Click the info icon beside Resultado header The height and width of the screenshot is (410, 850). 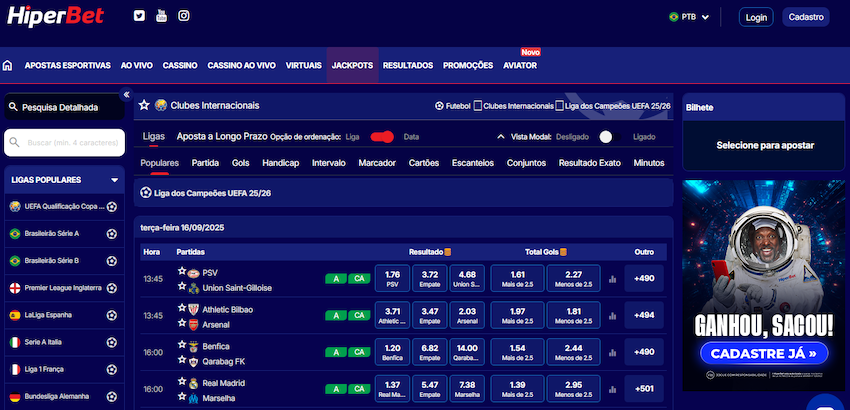click(448, 252)
